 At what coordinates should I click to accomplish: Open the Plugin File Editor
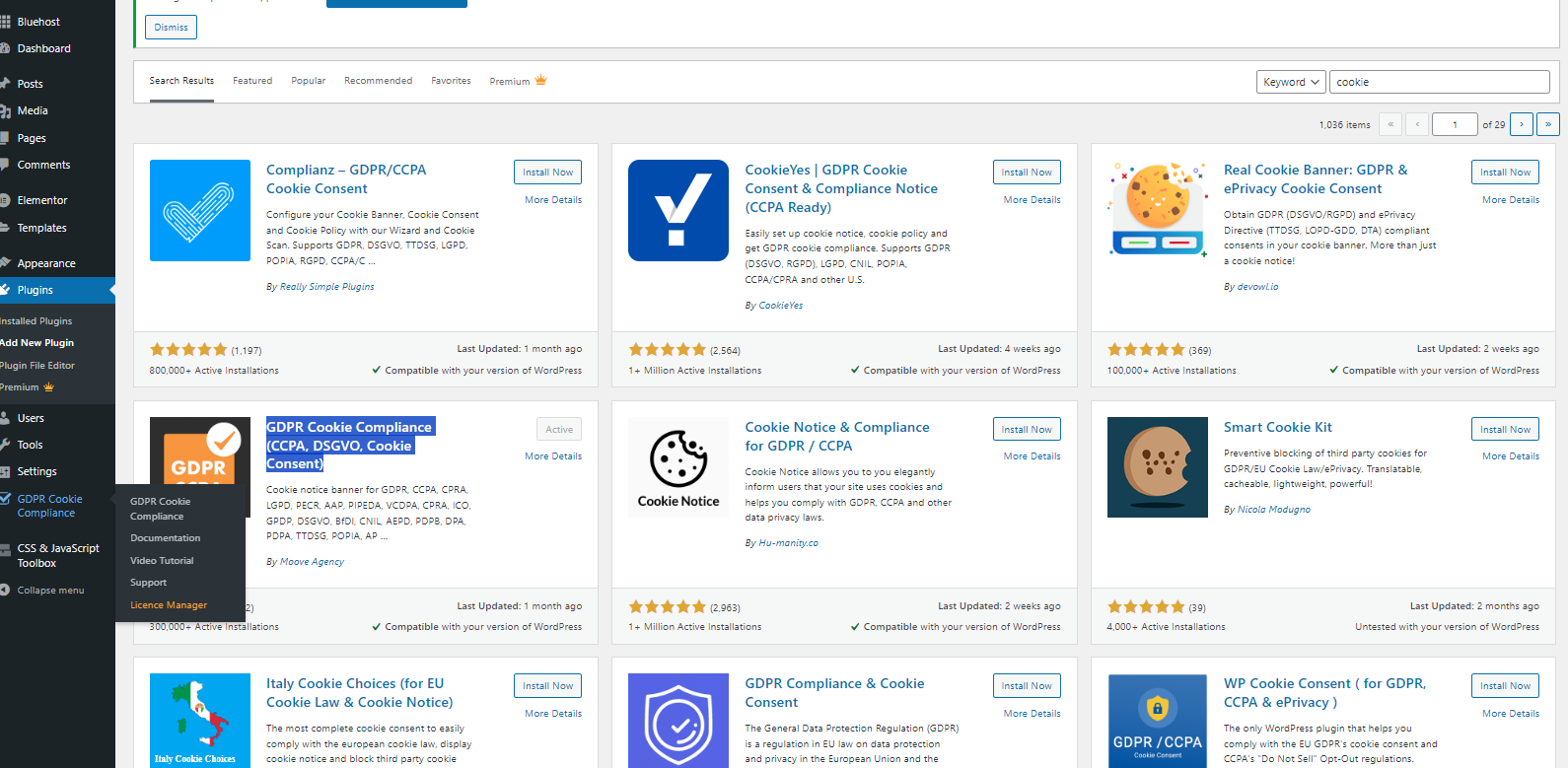37,366
